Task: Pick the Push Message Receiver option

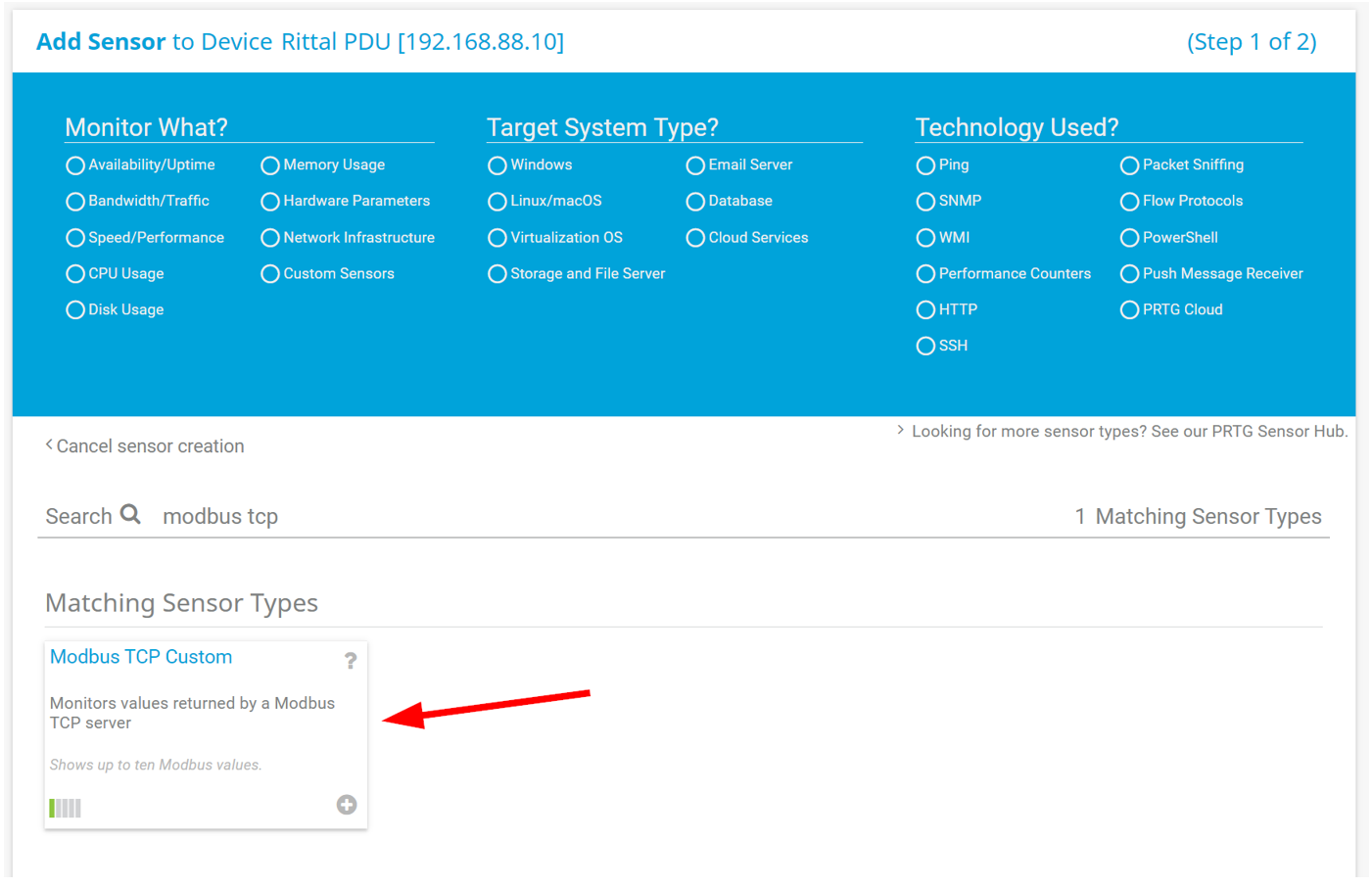Action: point(1129,274)
